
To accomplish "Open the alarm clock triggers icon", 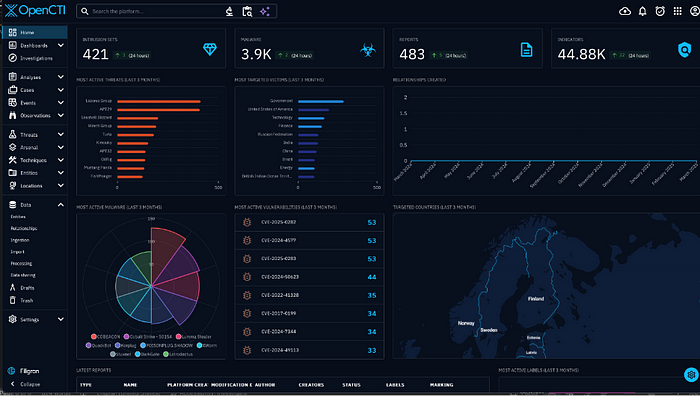I will point(660,11).
